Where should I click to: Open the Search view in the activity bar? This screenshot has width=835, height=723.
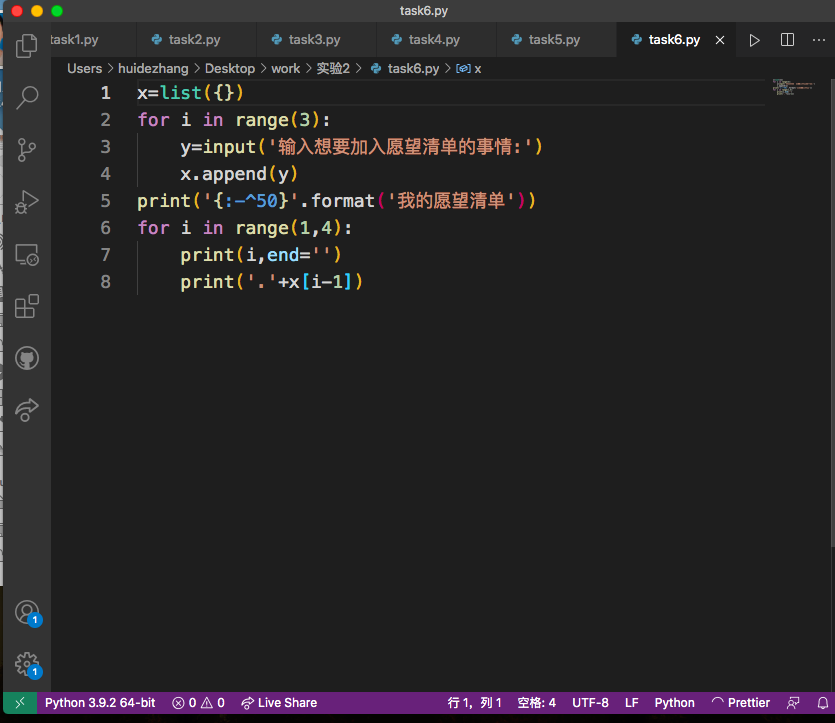tap(27, 98)
